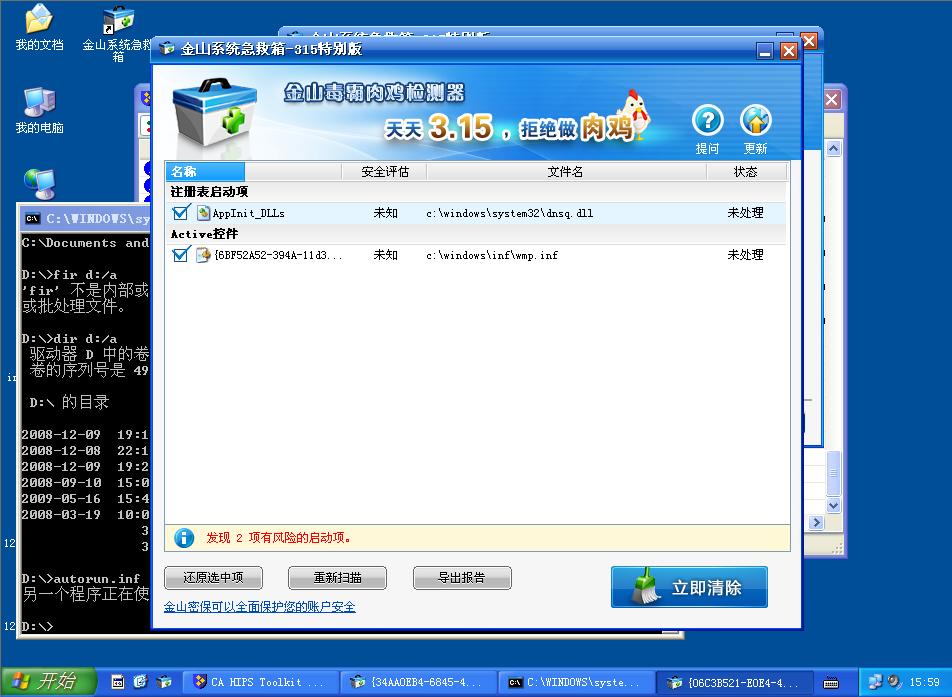Click the first-aid kit quick launch icon

point(164,682)
